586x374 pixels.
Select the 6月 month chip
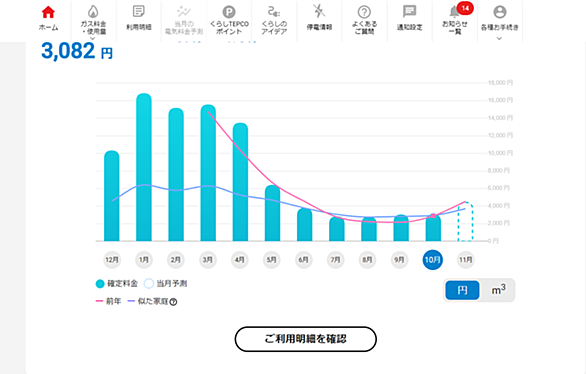(303, 260)
